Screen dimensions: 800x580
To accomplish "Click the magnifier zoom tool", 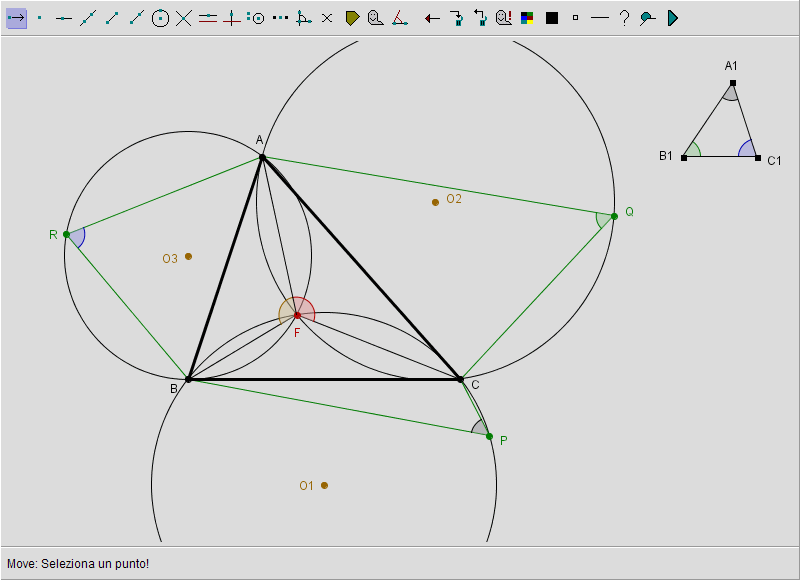I will point(648,18).
